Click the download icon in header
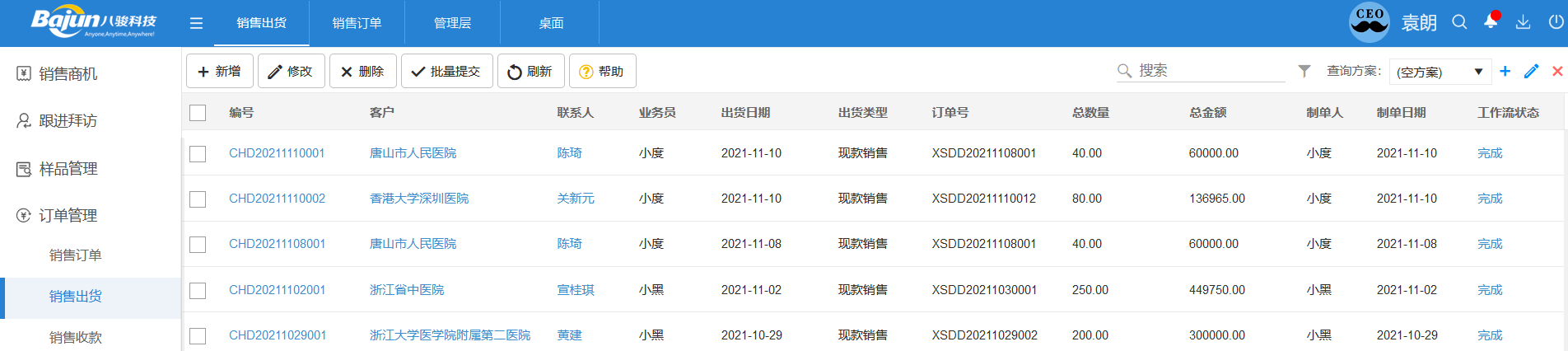 click(x=1523, y=22)
